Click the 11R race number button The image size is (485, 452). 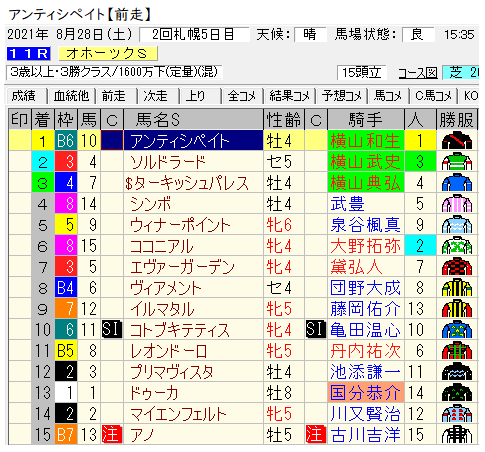pos(29,54)
